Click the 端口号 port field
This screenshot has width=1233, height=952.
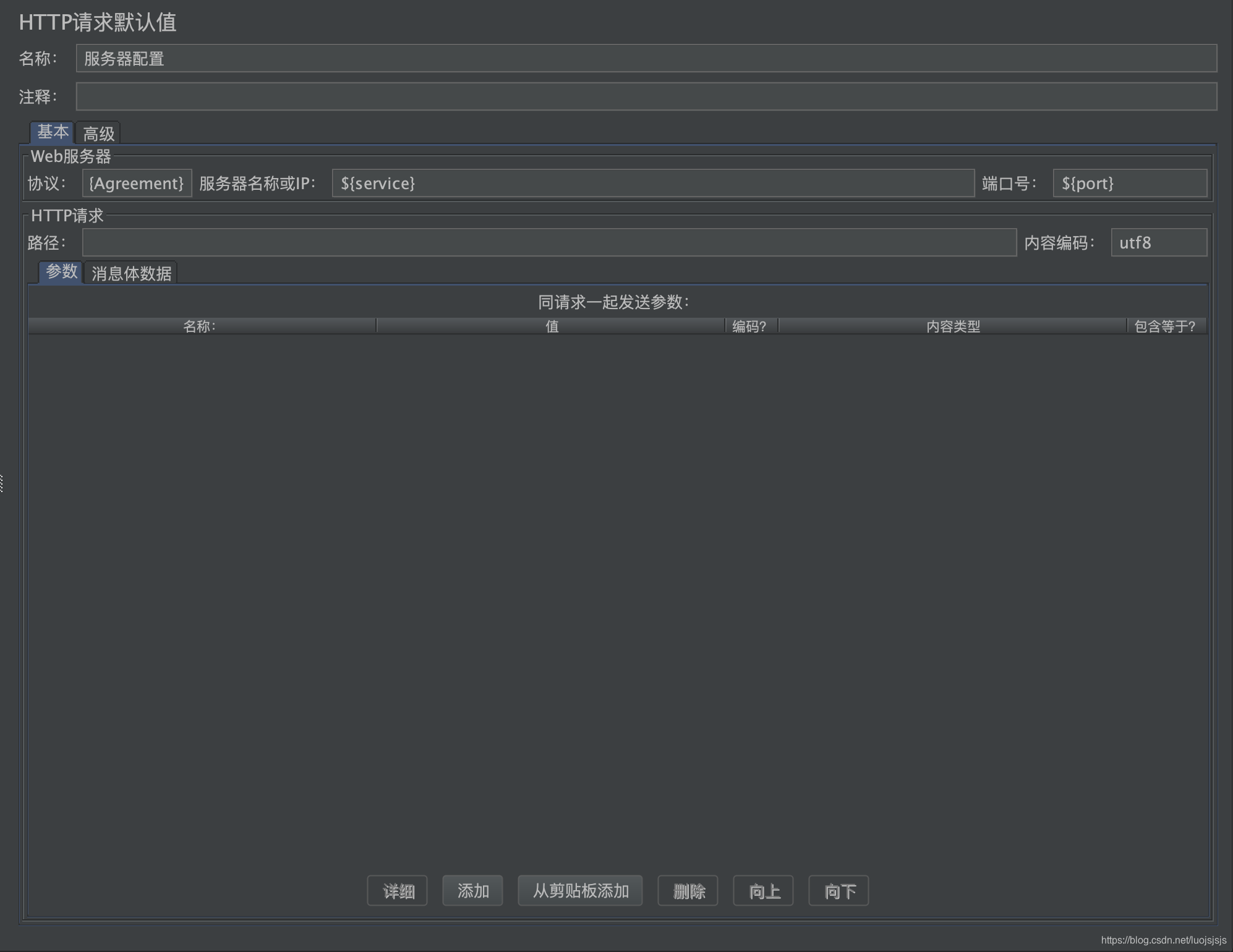tap(1129, 184)
